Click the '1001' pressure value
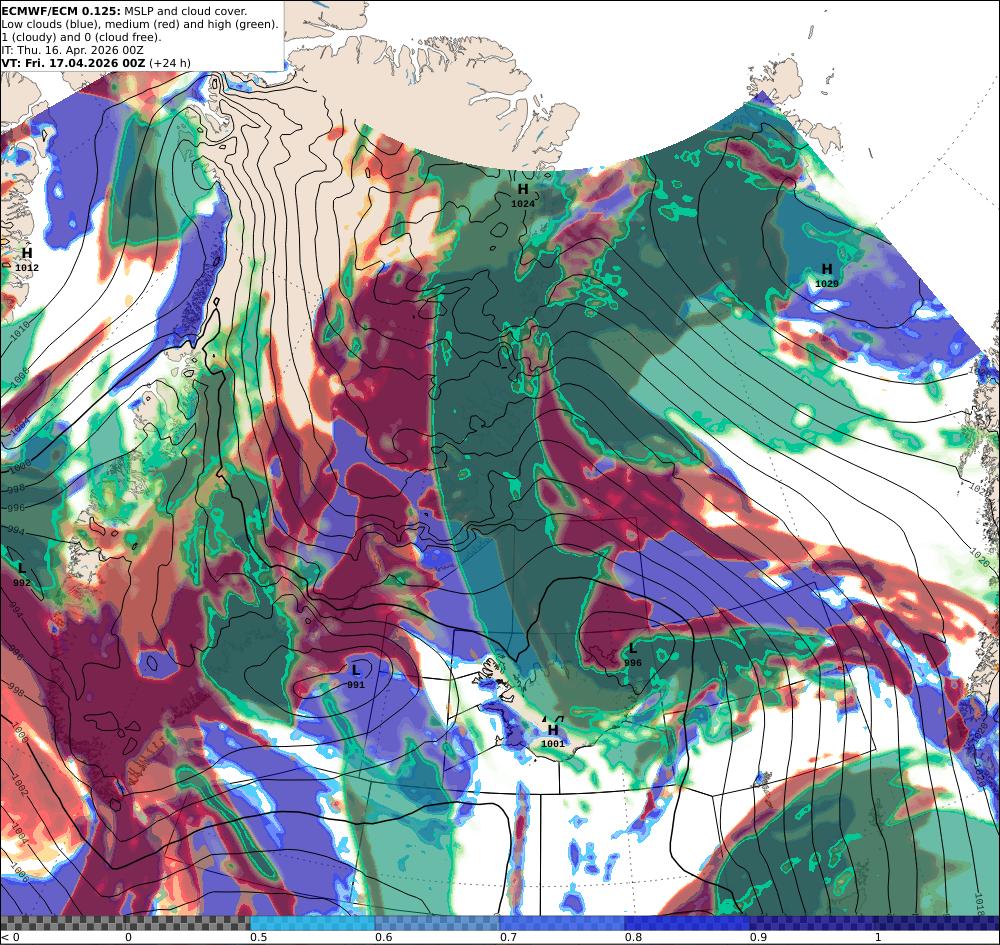This screenshot has width=1000, height=945. point(553,744)
